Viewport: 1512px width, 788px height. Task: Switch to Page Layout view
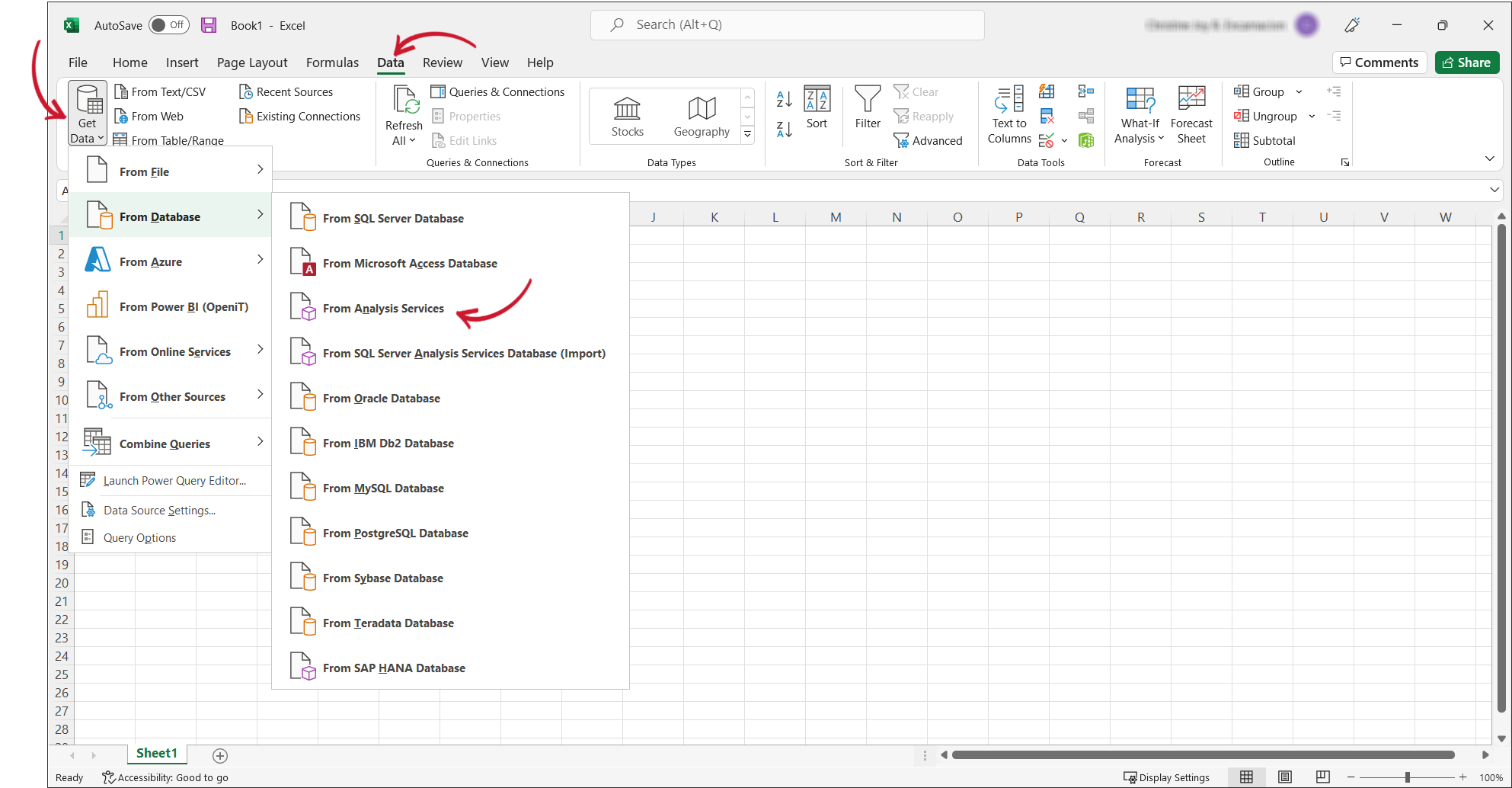pyautogui.click(x=1285, y=777)
